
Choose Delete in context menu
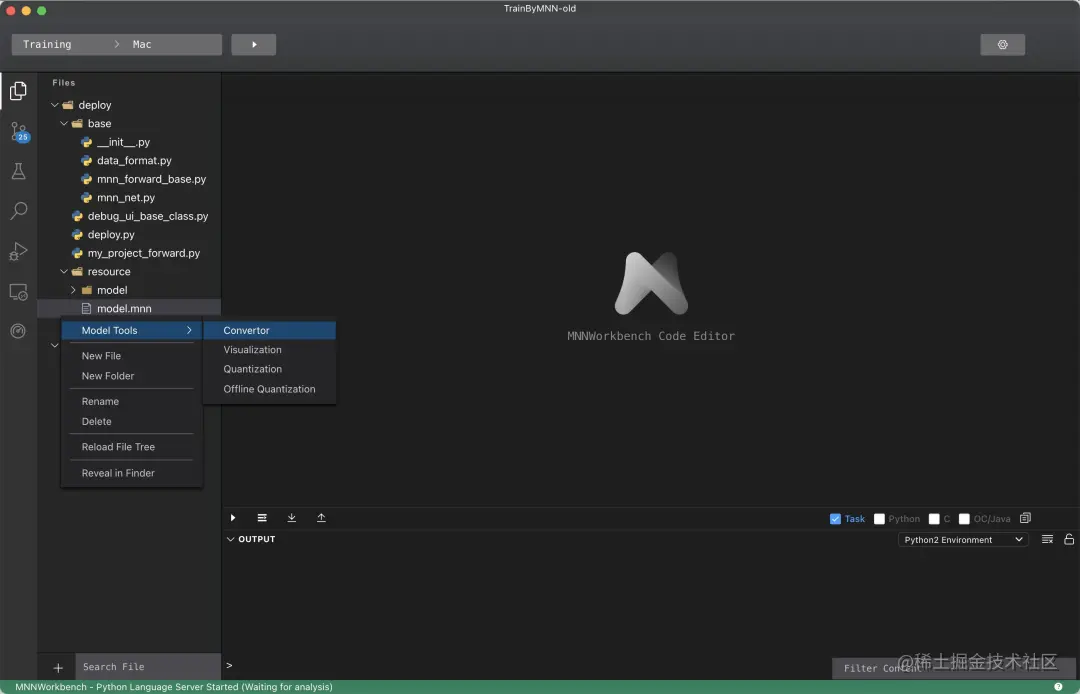(132, 421)
